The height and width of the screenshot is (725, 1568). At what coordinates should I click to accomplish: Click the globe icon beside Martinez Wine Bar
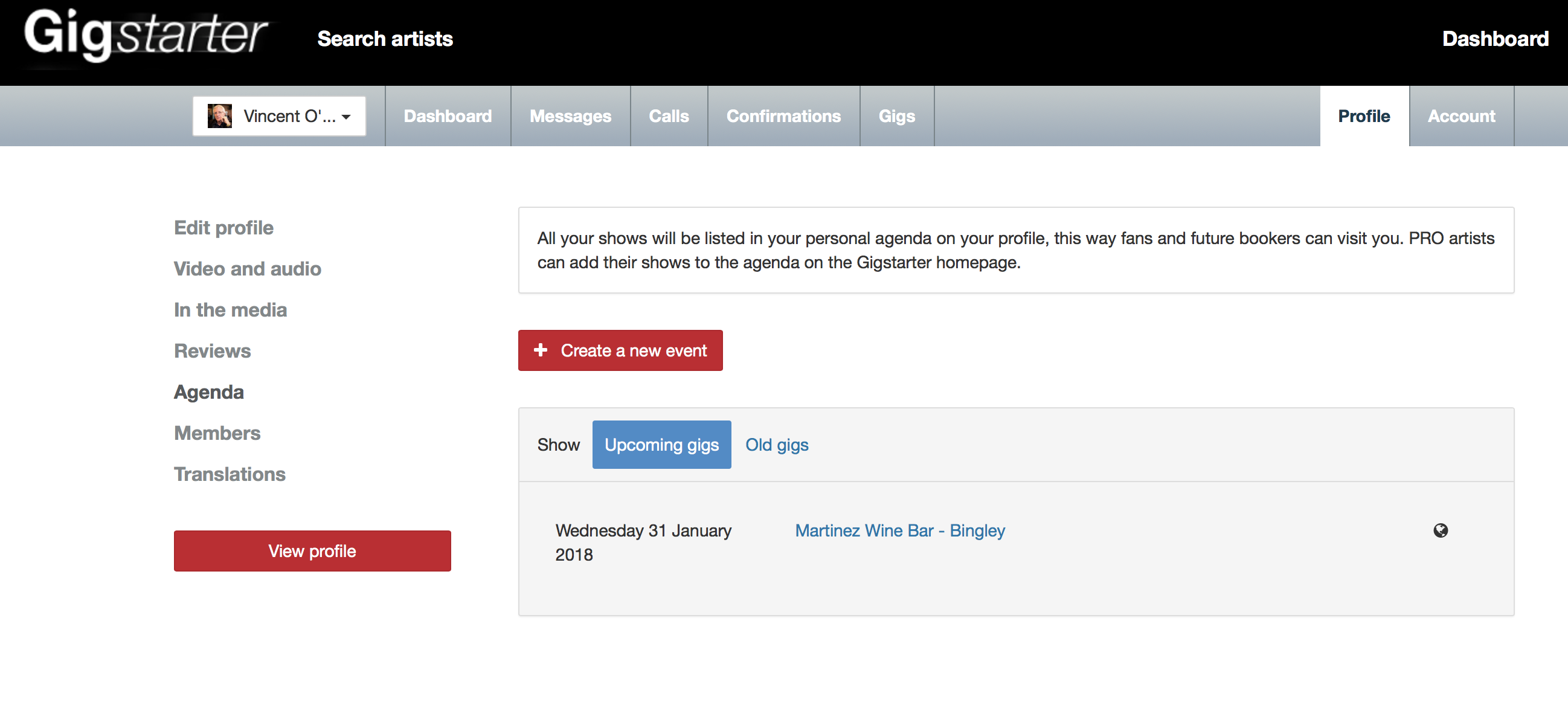click(x=1440, y=530)
